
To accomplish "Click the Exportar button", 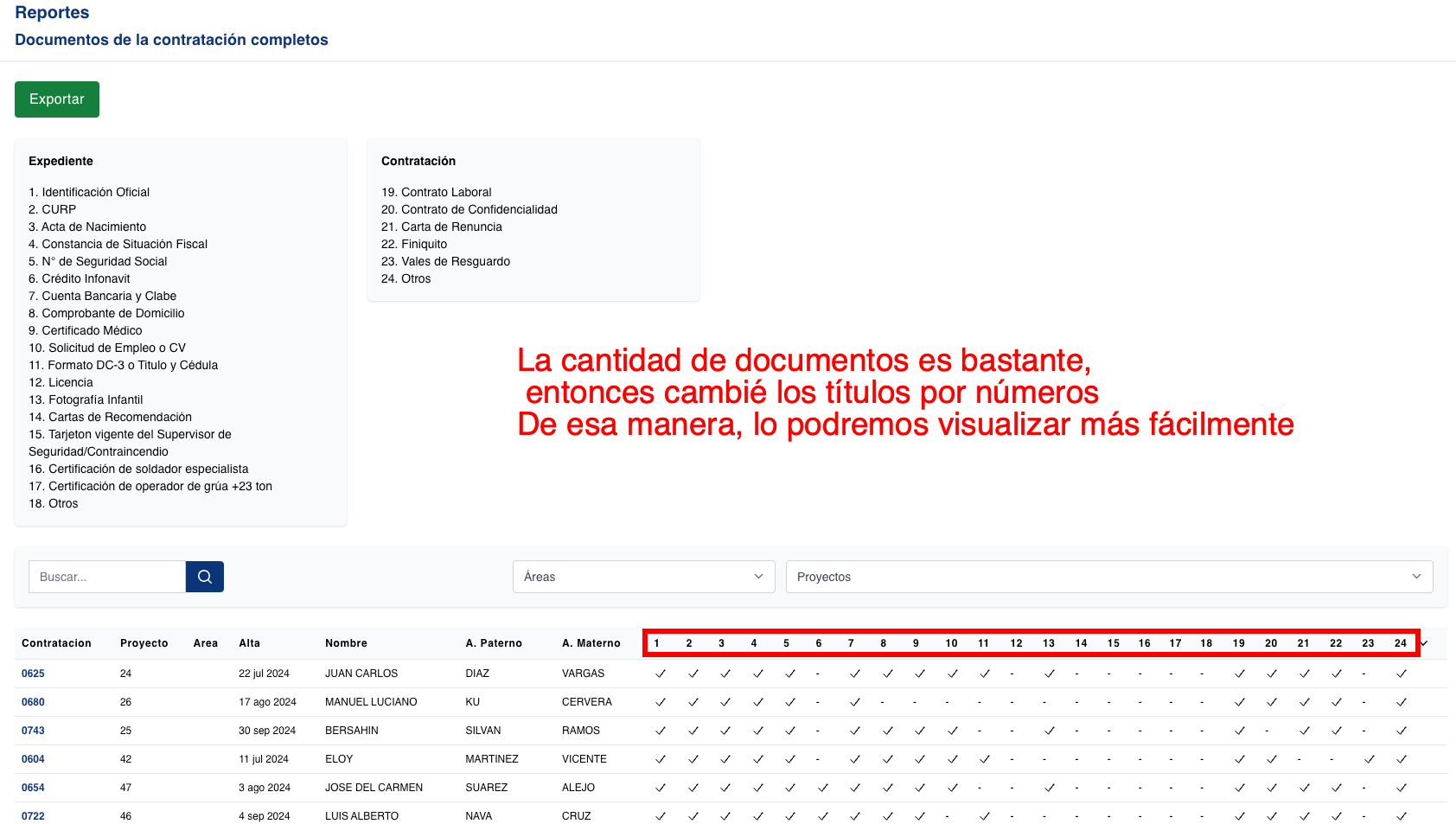I will point(56,99).
